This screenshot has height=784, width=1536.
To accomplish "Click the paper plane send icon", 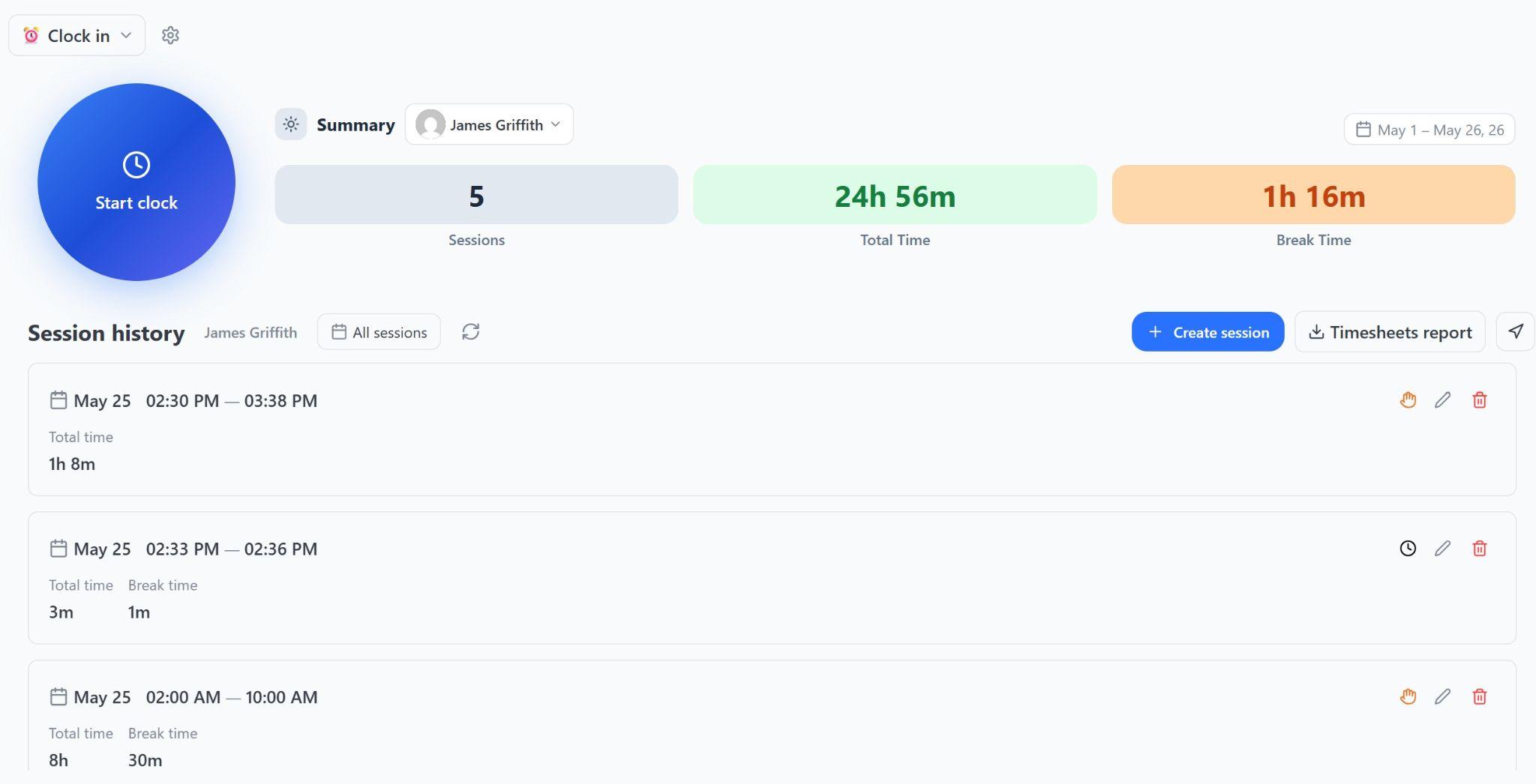I will pos(1516,331).
